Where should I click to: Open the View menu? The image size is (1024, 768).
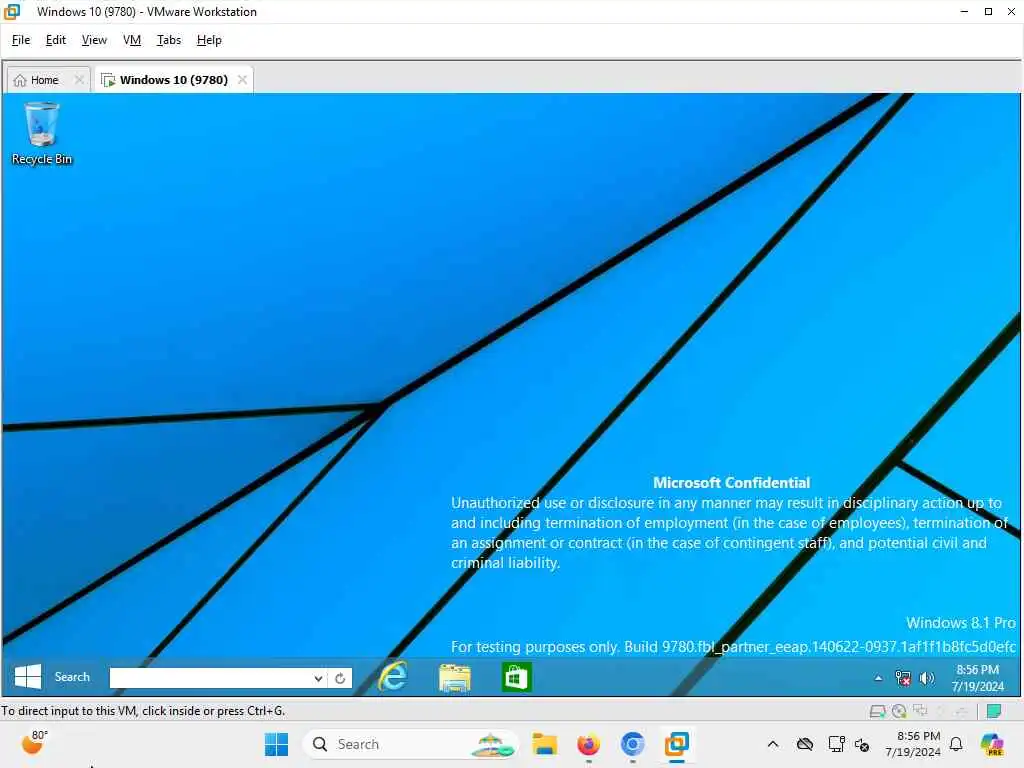click(94, 40)
